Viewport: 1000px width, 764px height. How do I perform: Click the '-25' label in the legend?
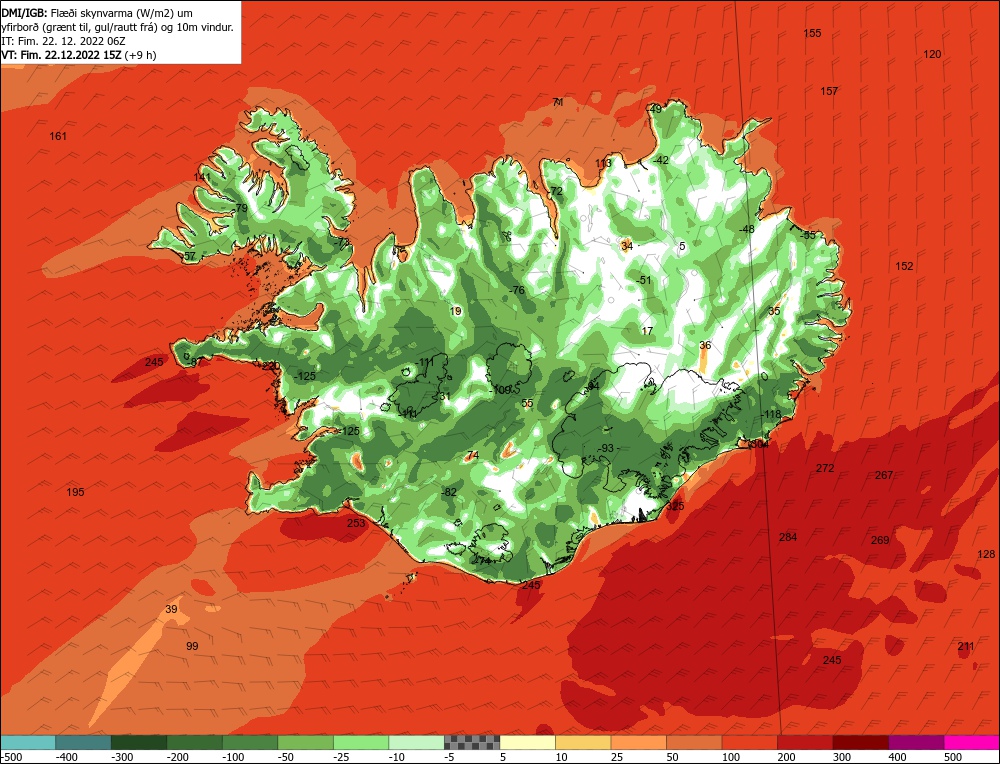coord(342,757)
